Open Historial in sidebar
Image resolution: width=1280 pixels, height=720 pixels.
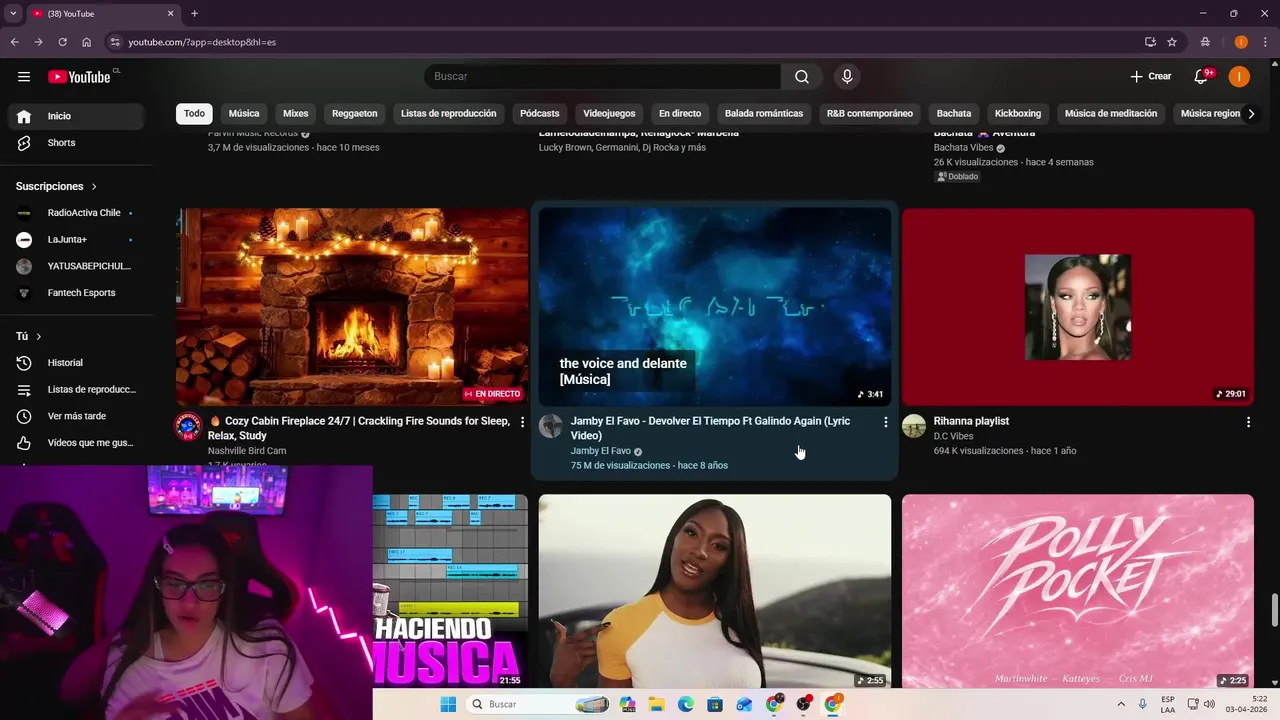[76, 363]
